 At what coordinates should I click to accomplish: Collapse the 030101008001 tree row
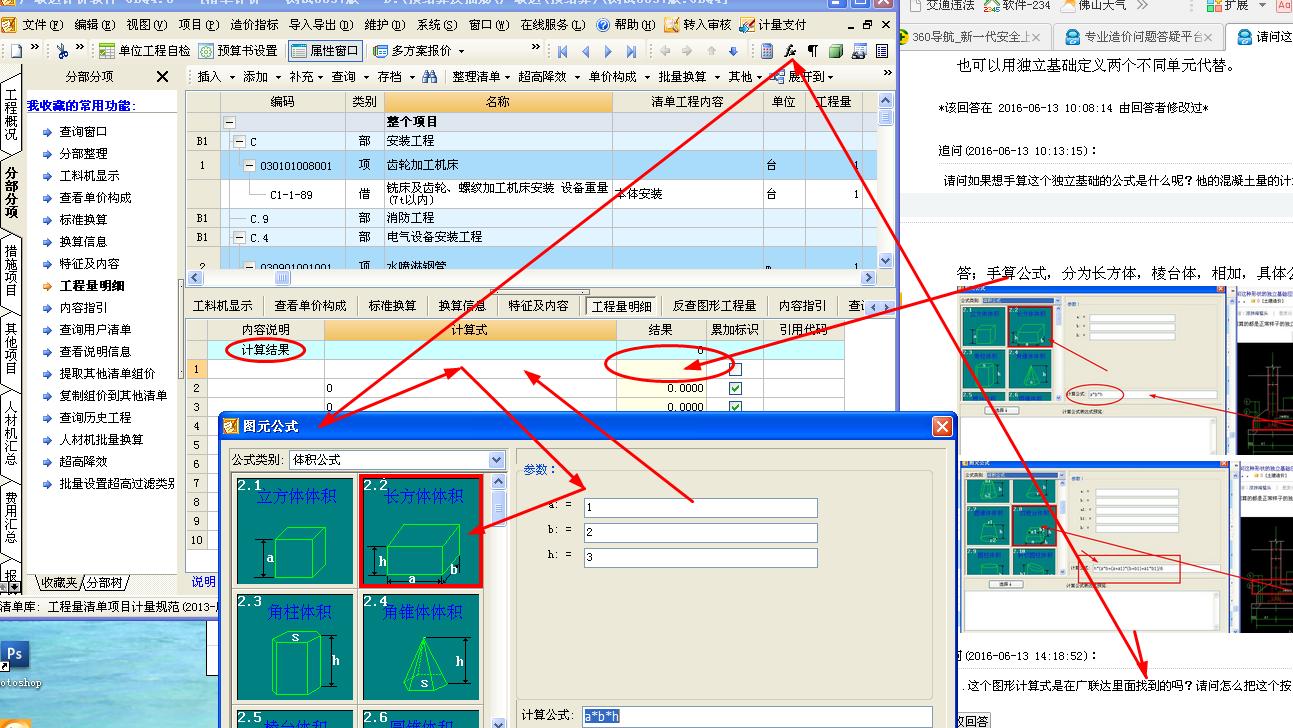click(250, 165)
